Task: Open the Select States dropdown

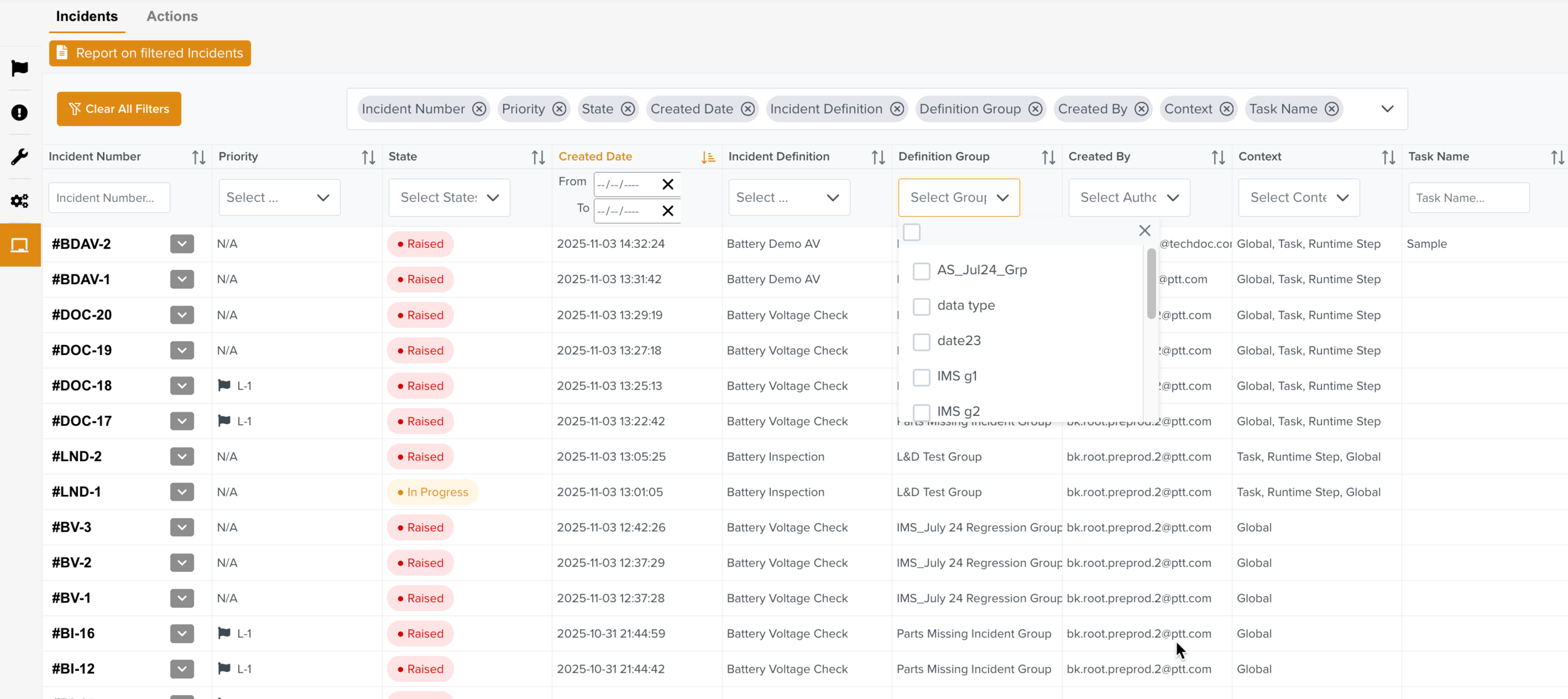Action: (449, 198)
